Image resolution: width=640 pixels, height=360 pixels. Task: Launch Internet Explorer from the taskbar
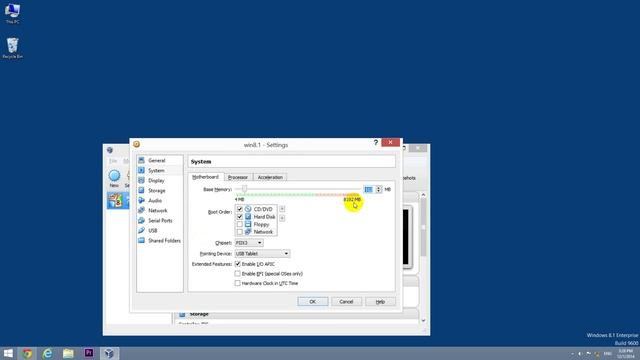pyautogui.click(x=48, y=353)
